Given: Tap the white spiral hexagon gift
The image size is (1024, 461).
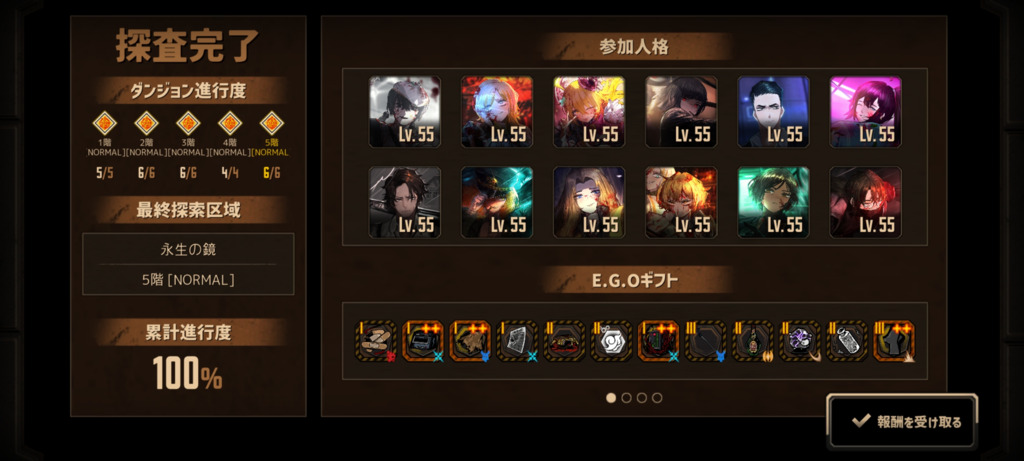Looking at the screenshot, I should pyautogui.click(x=611, y=341).
